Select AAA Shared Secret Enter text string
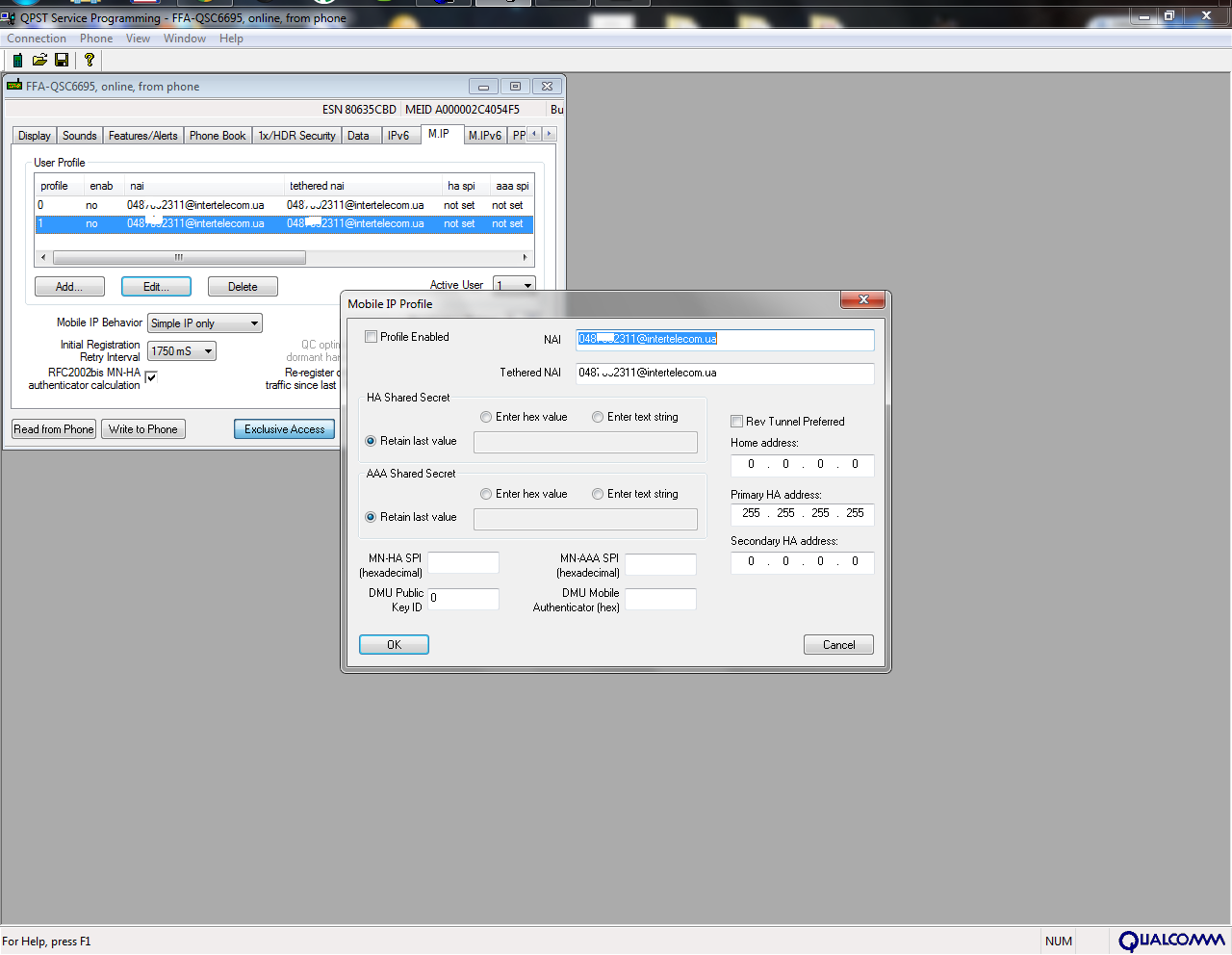This screenshot has height=955, width=1232. [x=598, y=494]
